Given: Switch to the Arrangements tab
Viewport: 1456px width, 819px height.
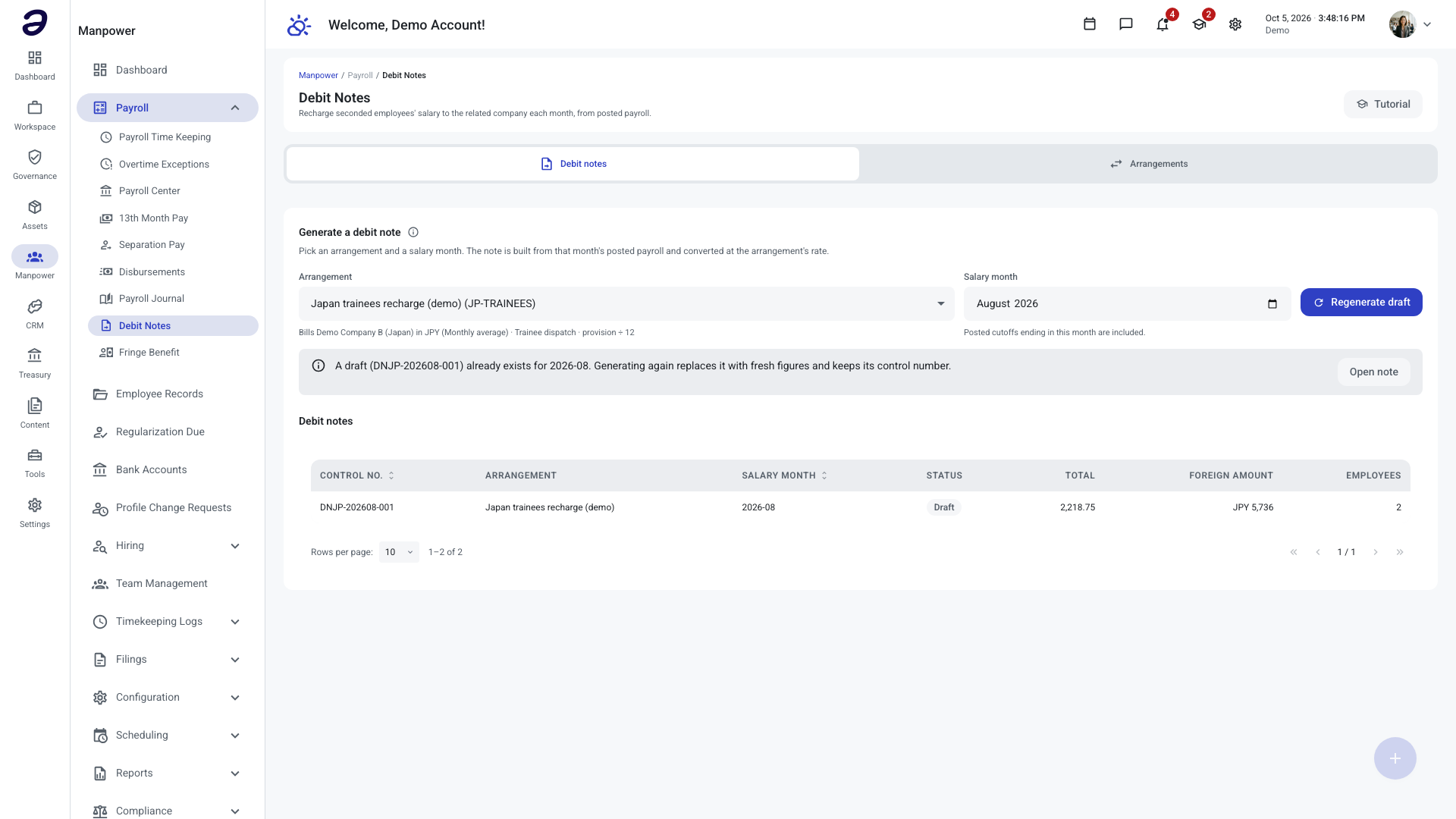Looking at the screenshot, I should (1148, 164).
